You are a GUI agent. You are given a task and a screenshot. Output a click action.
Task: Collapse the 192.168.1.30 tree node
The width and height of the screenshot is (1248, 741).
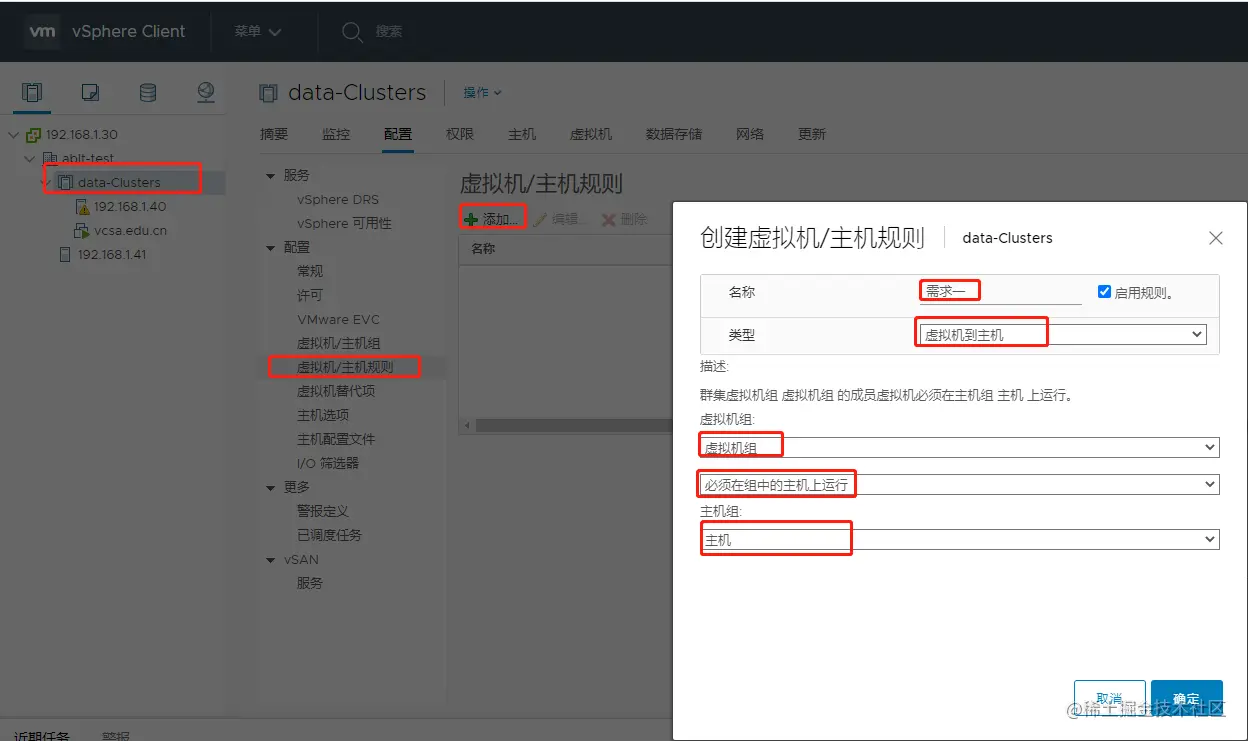[13, 134]
